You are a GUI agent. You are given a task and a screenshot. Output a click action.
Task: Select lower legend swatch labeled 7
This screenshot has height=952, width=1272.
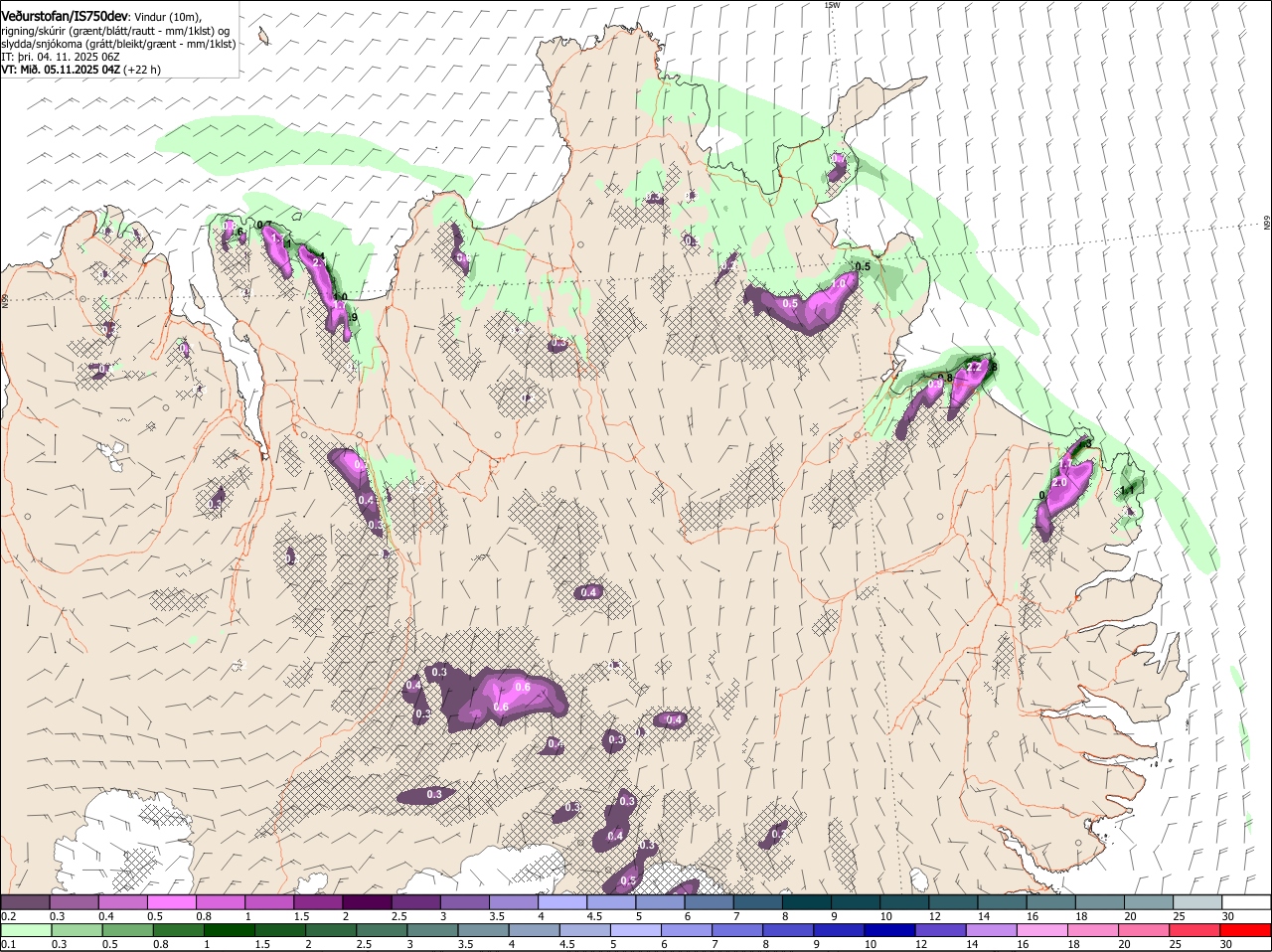click(x=737, y=930)
